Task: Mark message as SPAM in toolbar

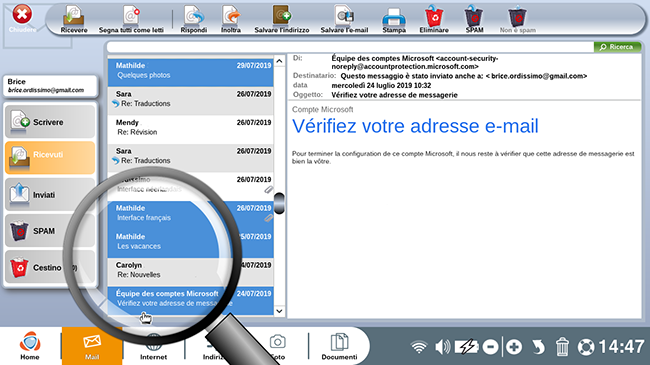Action: 474,19
